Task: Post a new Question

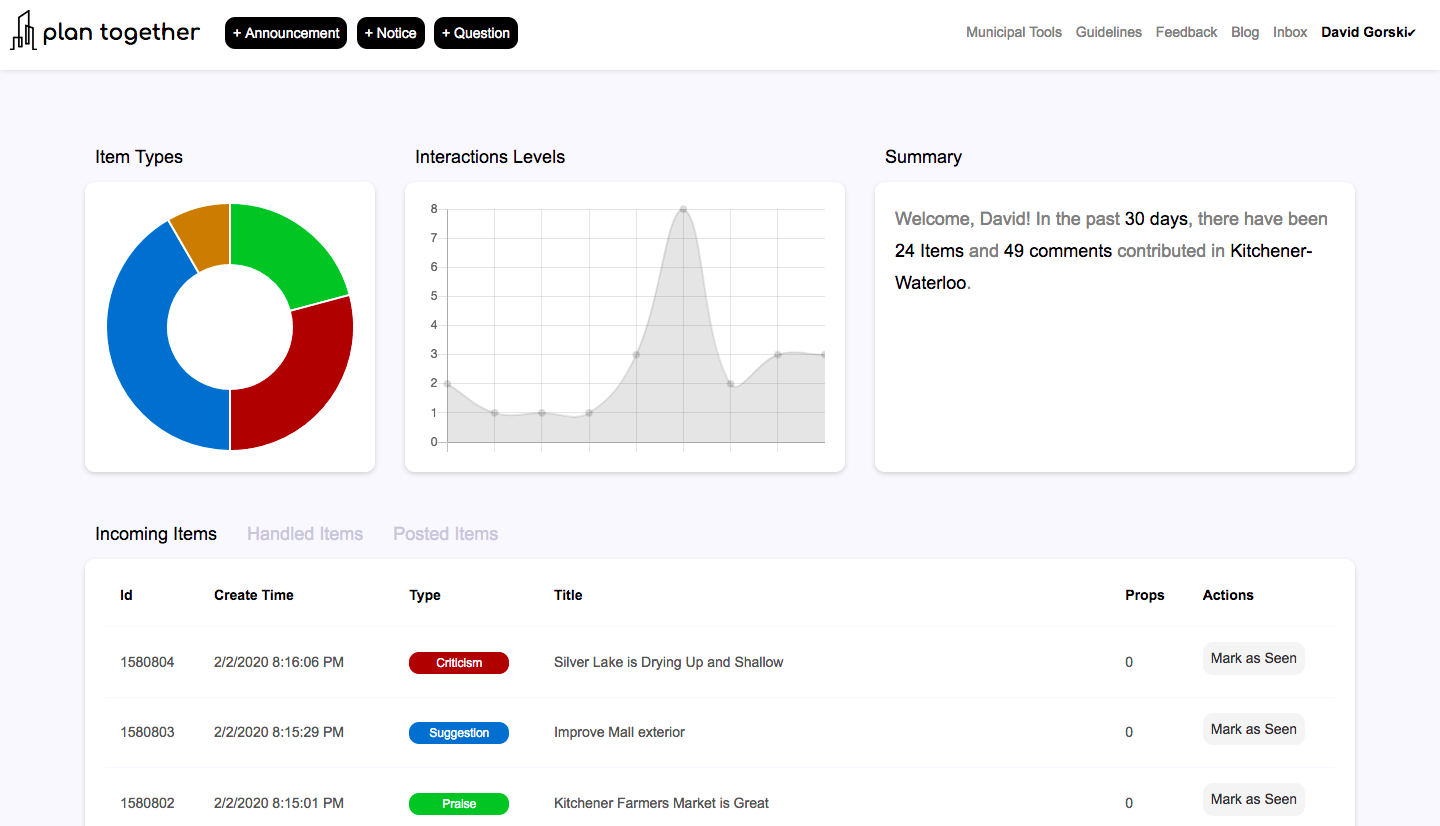Action: 476,33
